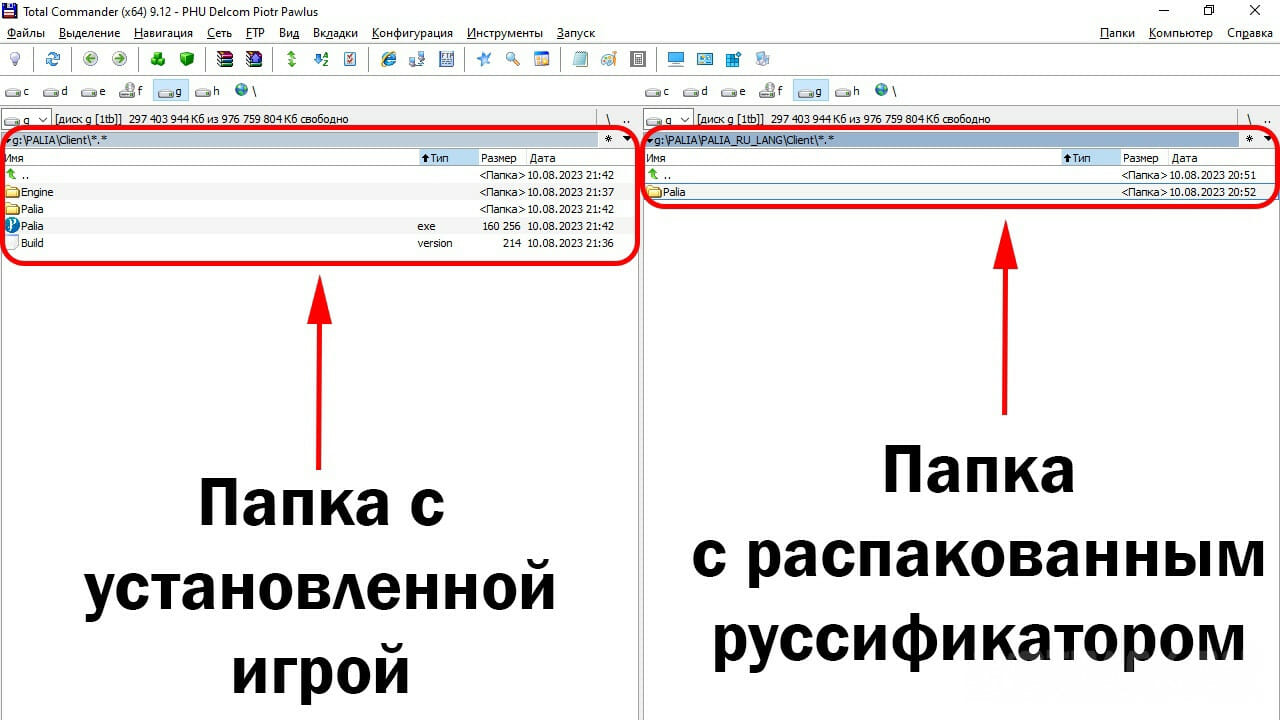Image resolution: width=1280 pixels, height=720 pixels.
Task: Click the single green cube icon
Action: click(186, 59)
